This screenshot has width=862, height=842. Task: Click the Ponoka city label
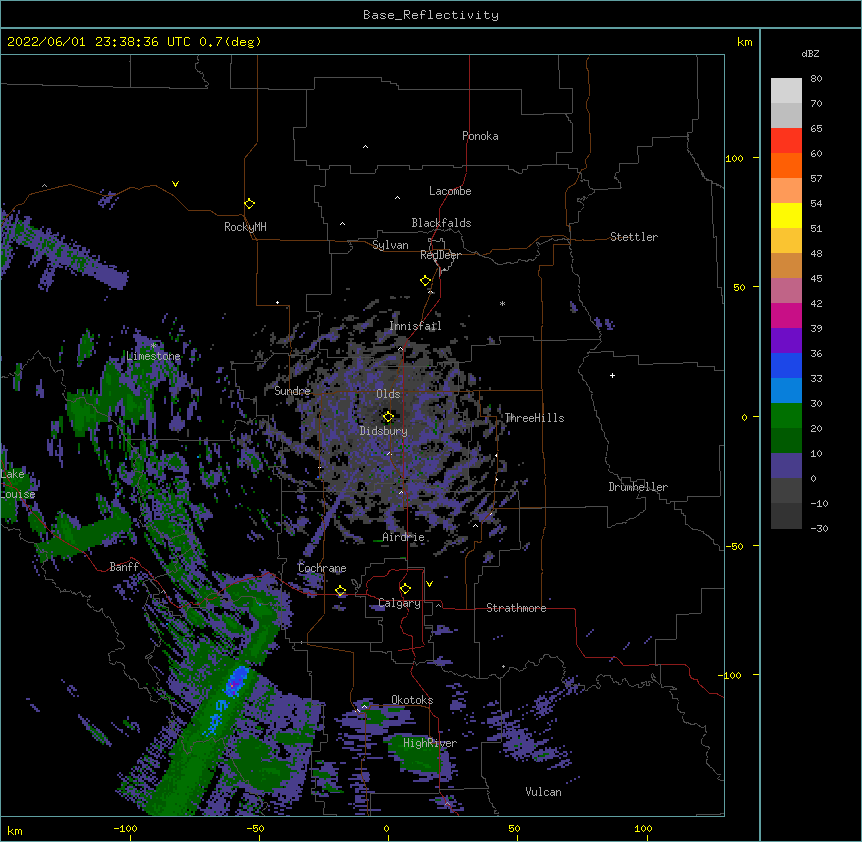pyautogui.click(x=480, y=136)
